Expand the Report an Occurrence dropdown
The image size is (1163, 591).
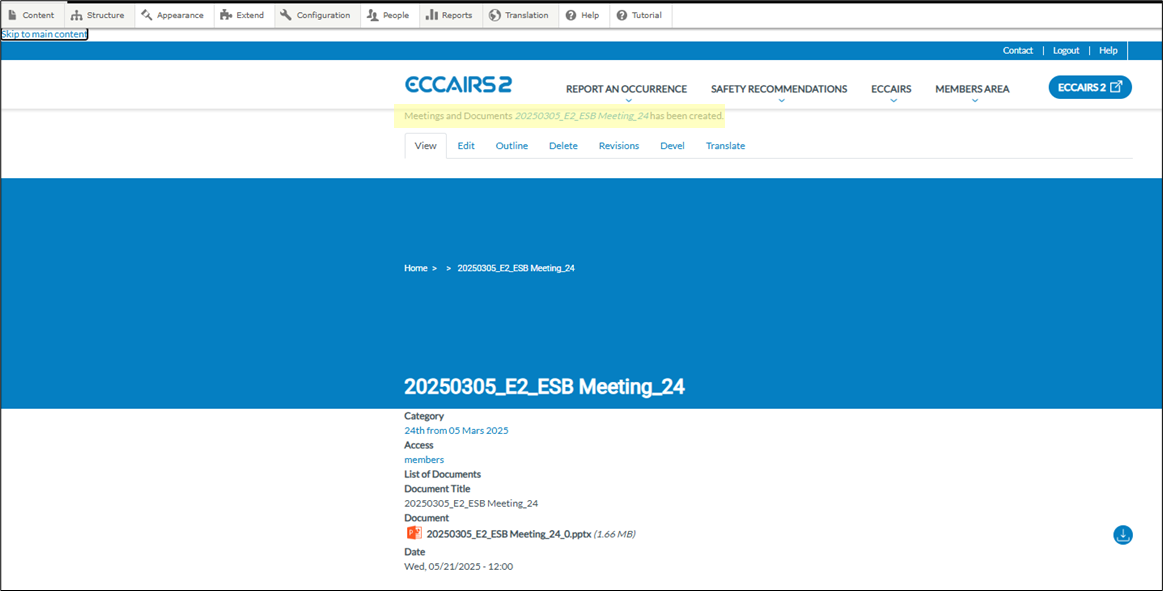[x=626, y=89]
